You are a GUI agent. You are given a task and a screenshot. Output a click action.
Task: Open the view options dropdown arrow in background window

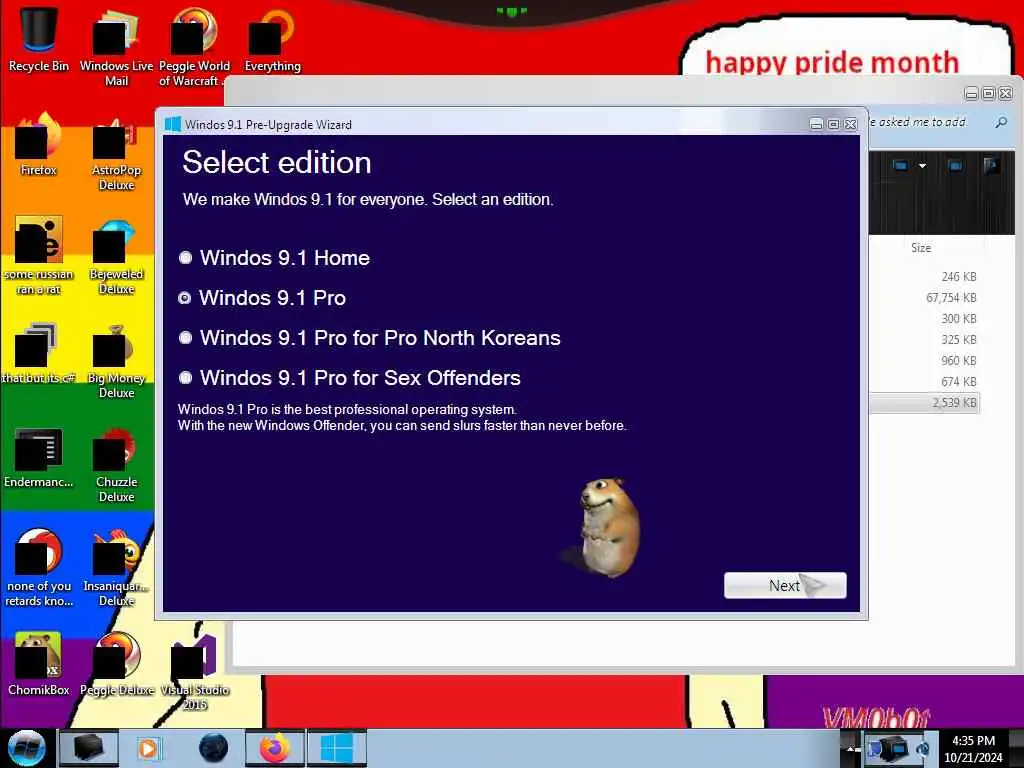coord(922,166)
